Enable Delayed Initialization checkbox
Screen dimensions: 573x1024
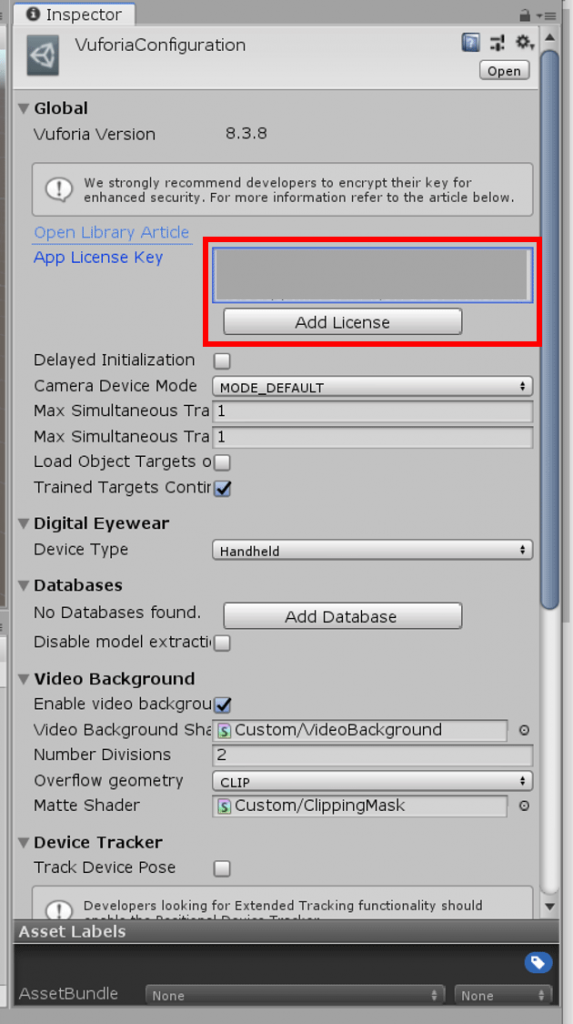tap(222, 360)
